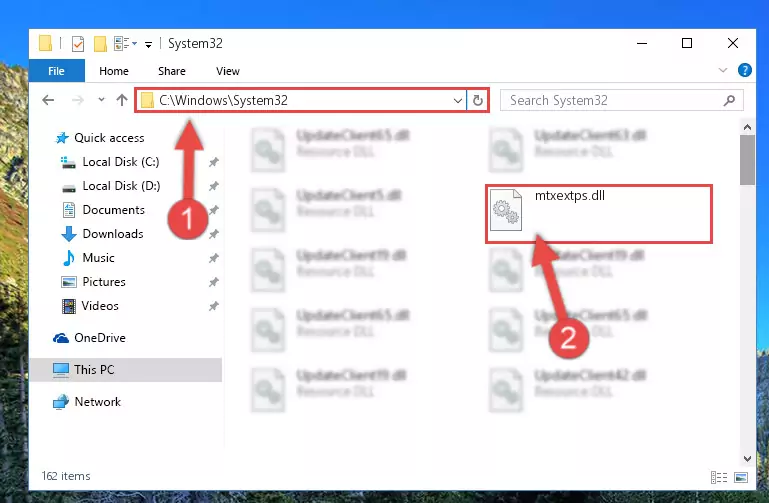This screenshot has width=769, height=503.
Task: Click the pin icon next to Videos
Action: click(x=213, y=306)
